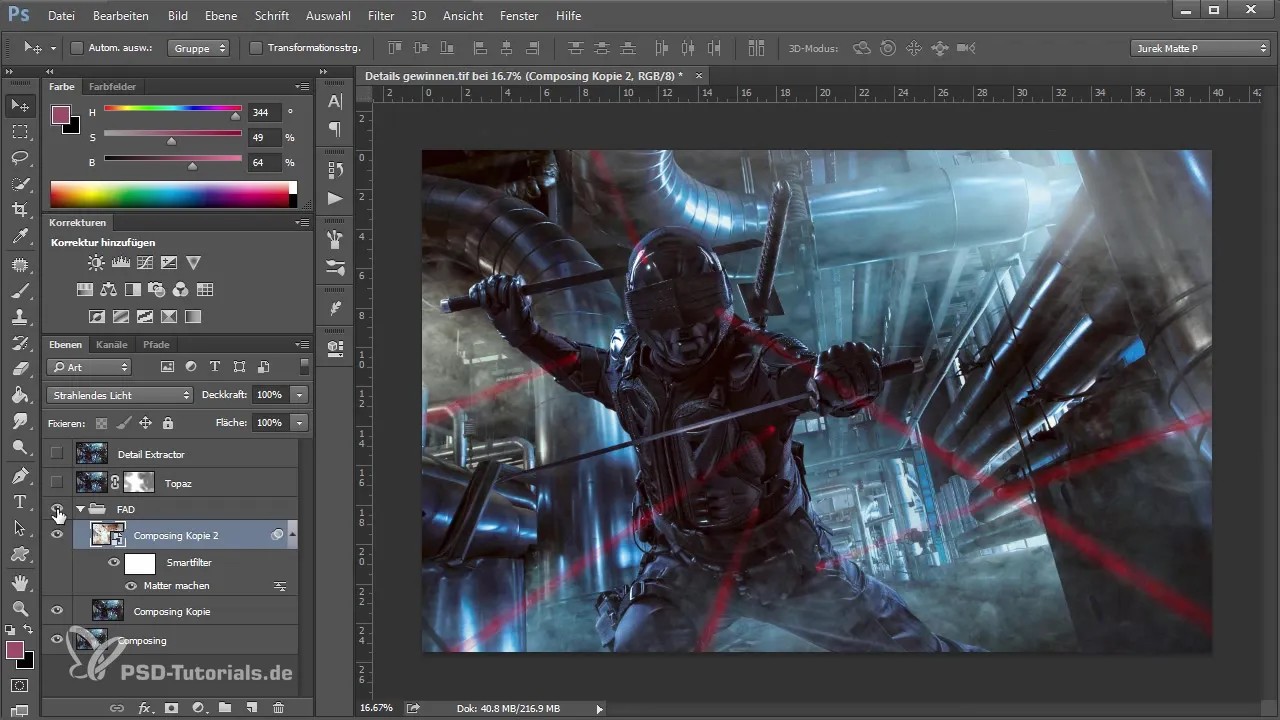Viewport: 1280px width, 720px height.
Task: Open the Strahlendes Licht blend mode dropdown
Action: coord(119,395)
